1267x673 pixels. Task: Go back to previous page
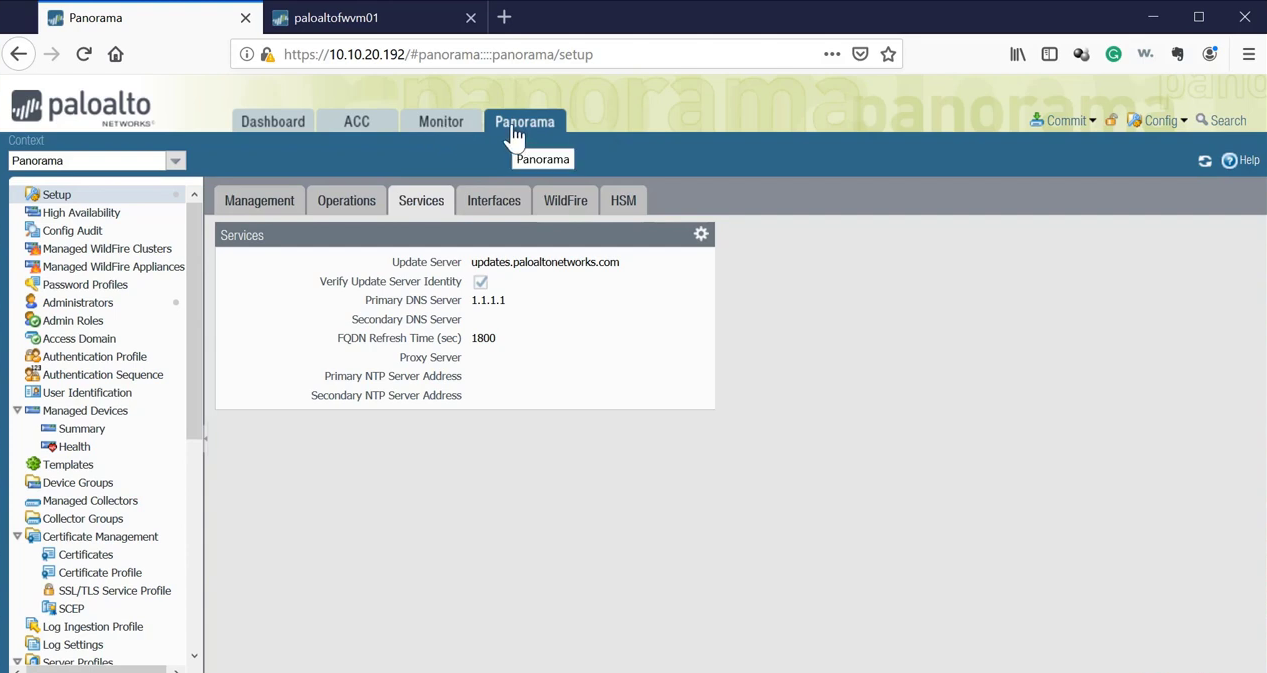19,54
